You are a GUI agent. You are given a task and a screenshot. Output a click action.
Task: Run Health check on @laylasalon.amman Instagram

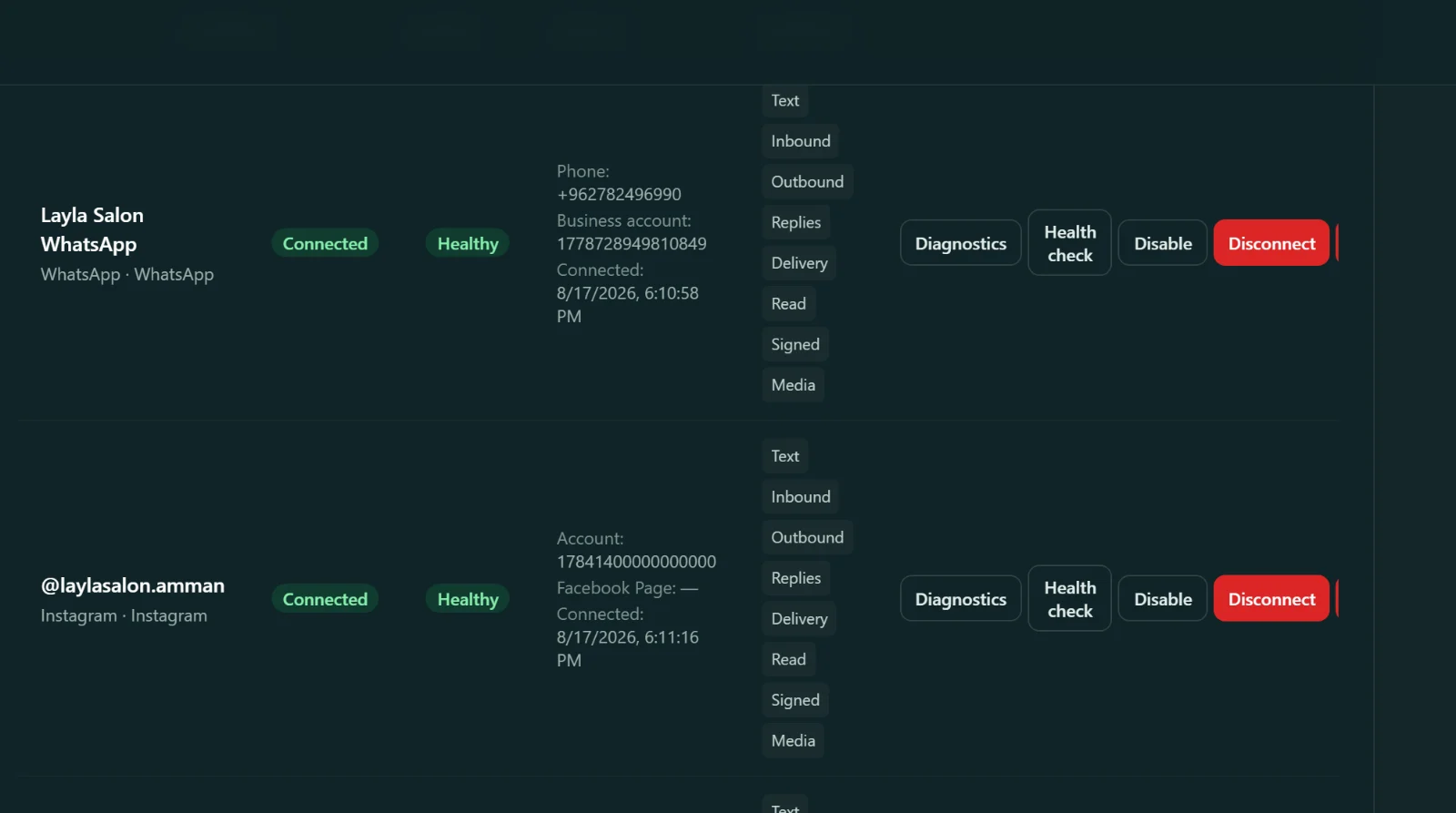click(x=1070, y=599)
